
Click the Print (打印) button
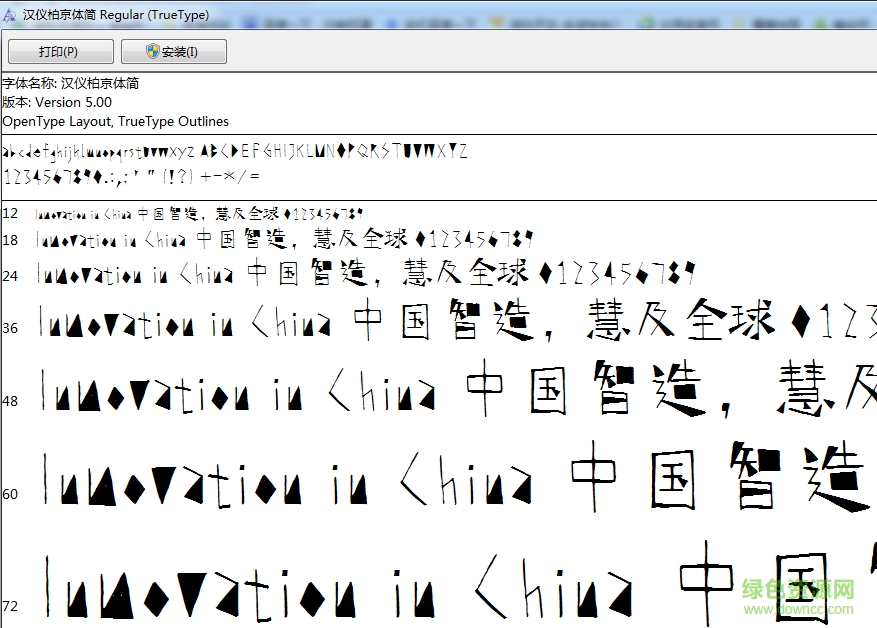[60, 51]
